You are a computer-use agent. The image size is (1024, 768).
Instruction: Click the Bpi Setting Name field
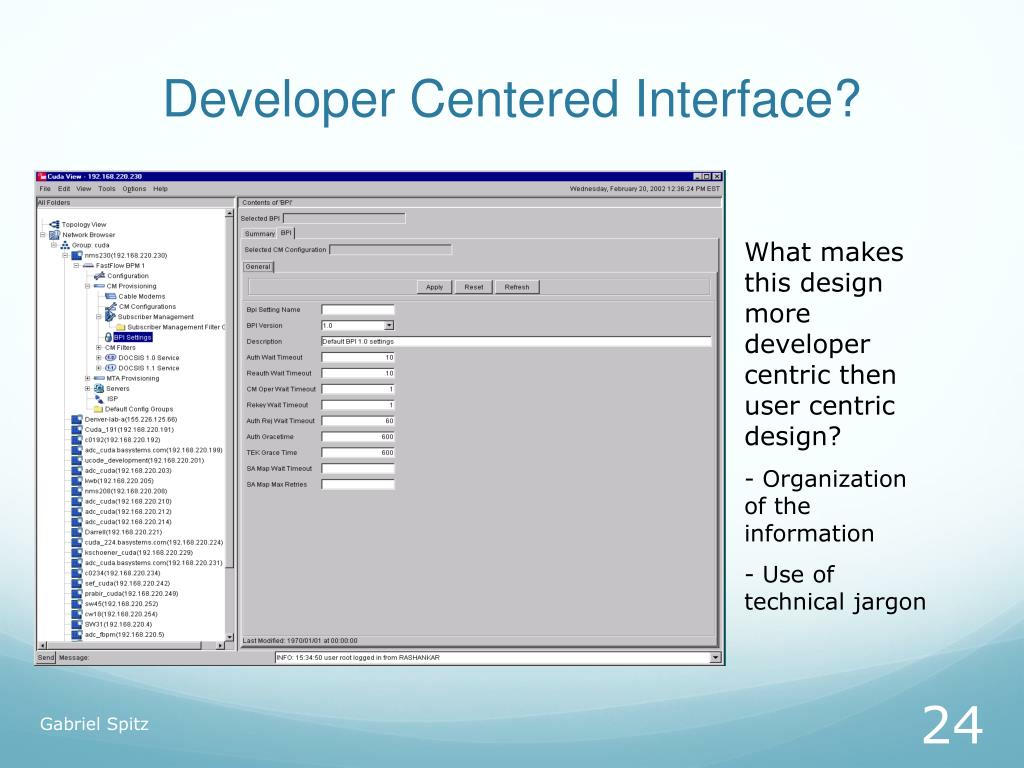(358, 310)
